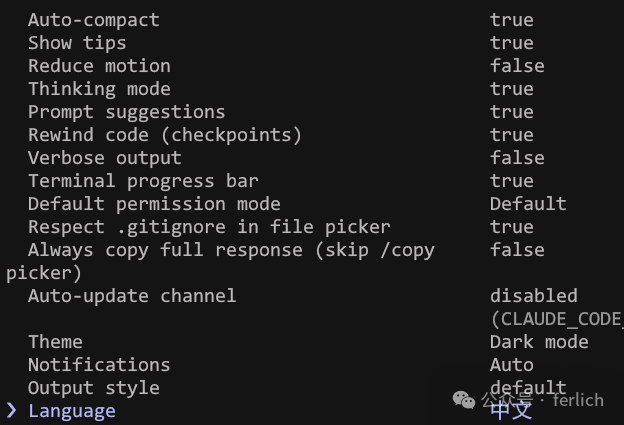Click the Respect .gitignore in file picker label
Screen dimensions: 624x425
[209, 227]
